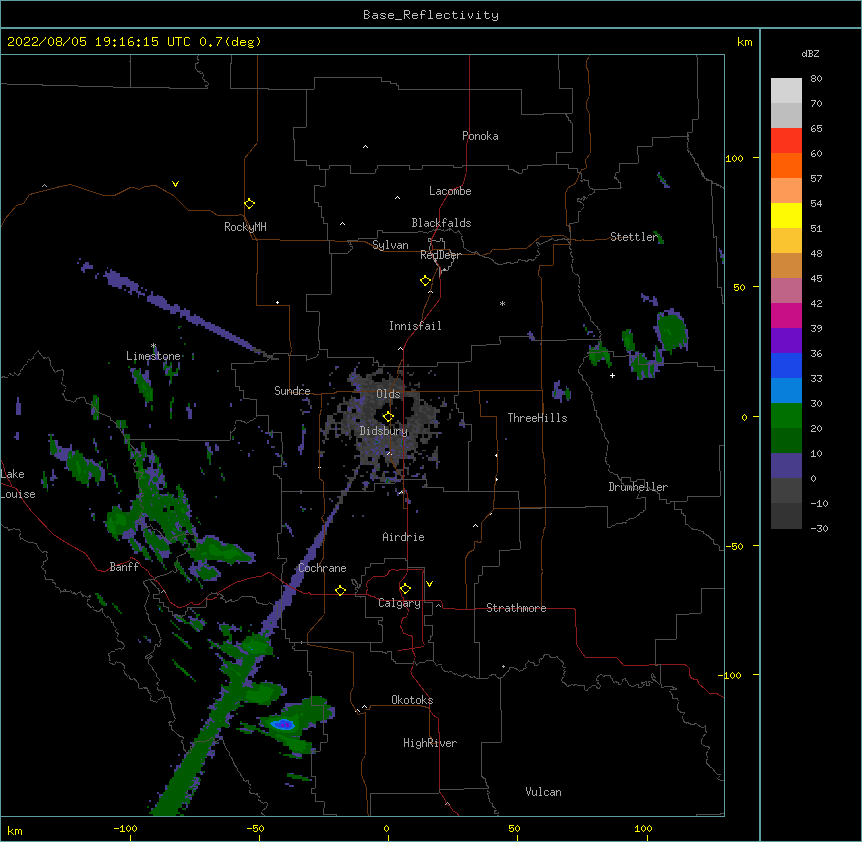Click the purple 10 dBZ legend swatch
Viewport: 862px width, 842px height.
pos(786,466)
